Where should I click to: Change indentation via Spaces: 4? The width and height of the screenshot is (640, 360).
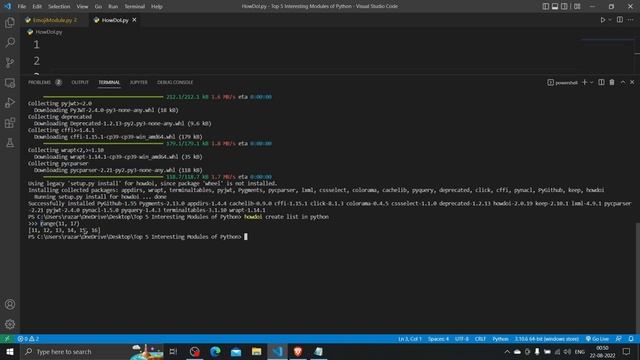[438, 339]
